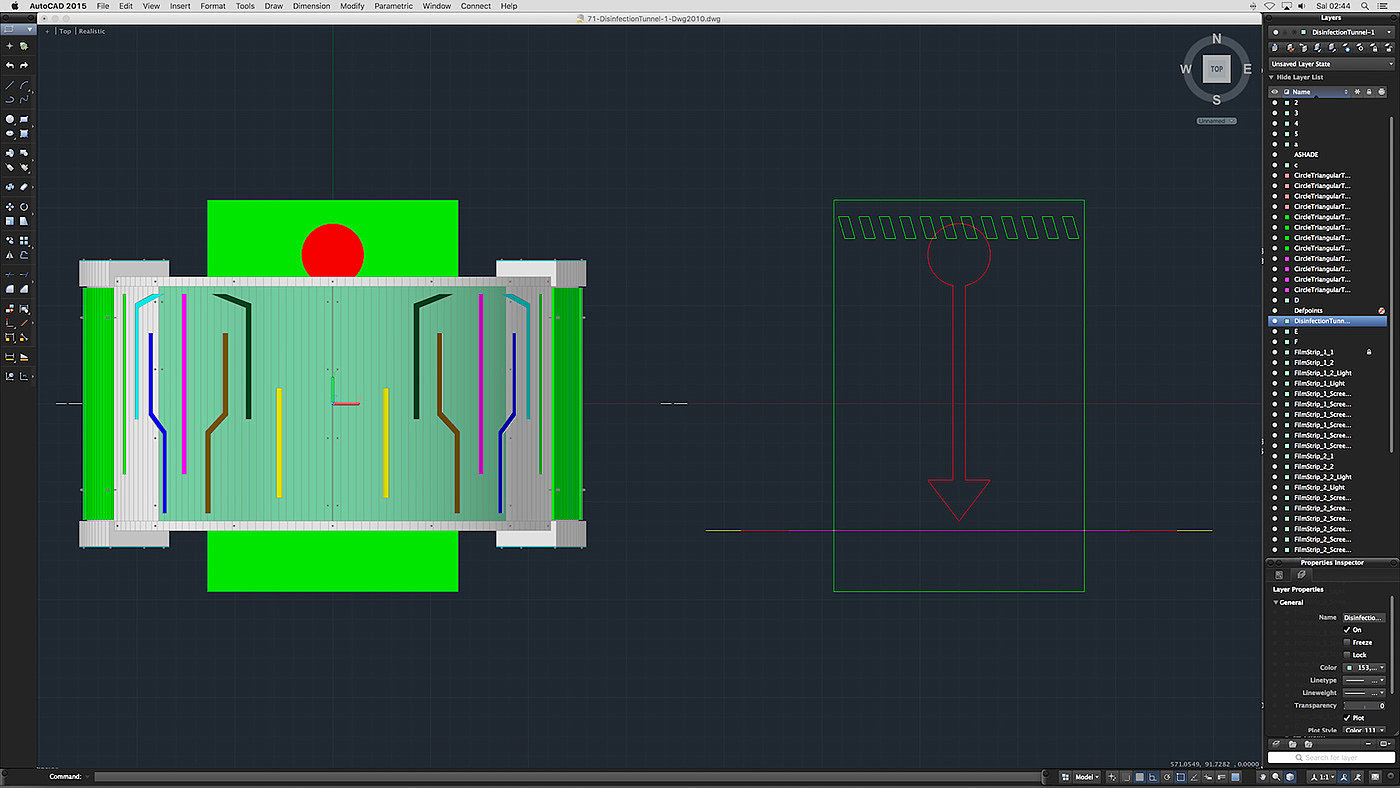Open the Unsaved Layer State dropdown
Viewport: 1400px width, 788px height.
click(1328, 64)
